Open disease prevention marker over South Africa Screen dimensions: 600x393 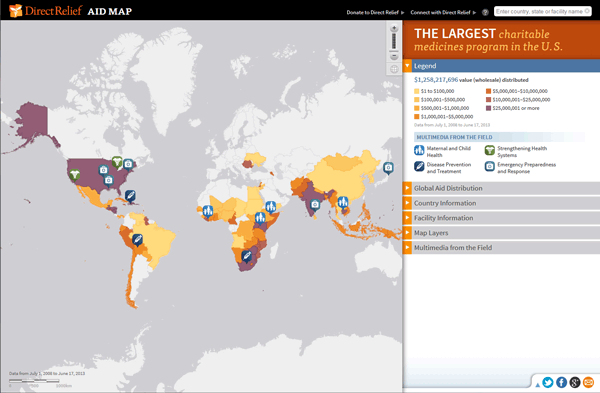click(x=247, y=255)
